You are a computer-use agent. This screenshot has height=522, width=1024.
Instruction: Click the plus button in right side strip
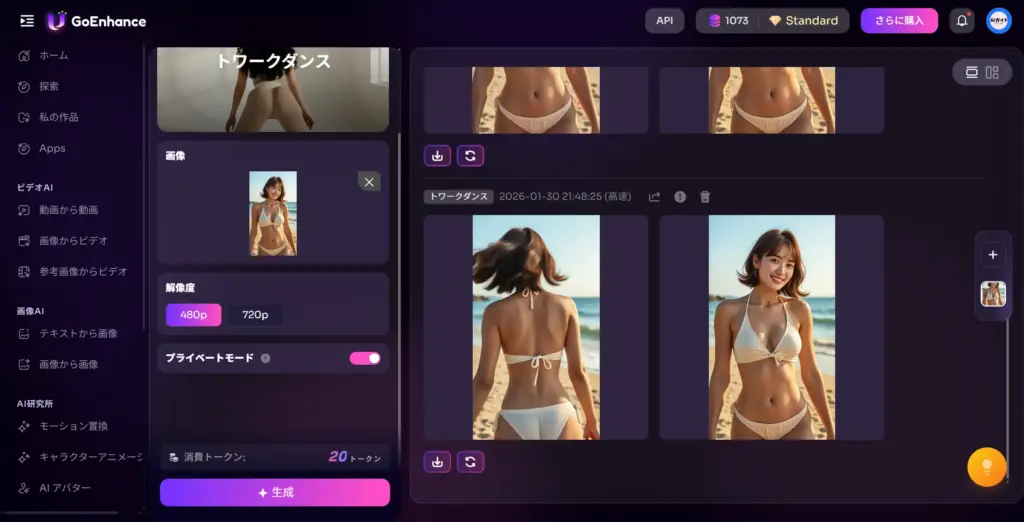pyautogui.click(x=993, y=255)
